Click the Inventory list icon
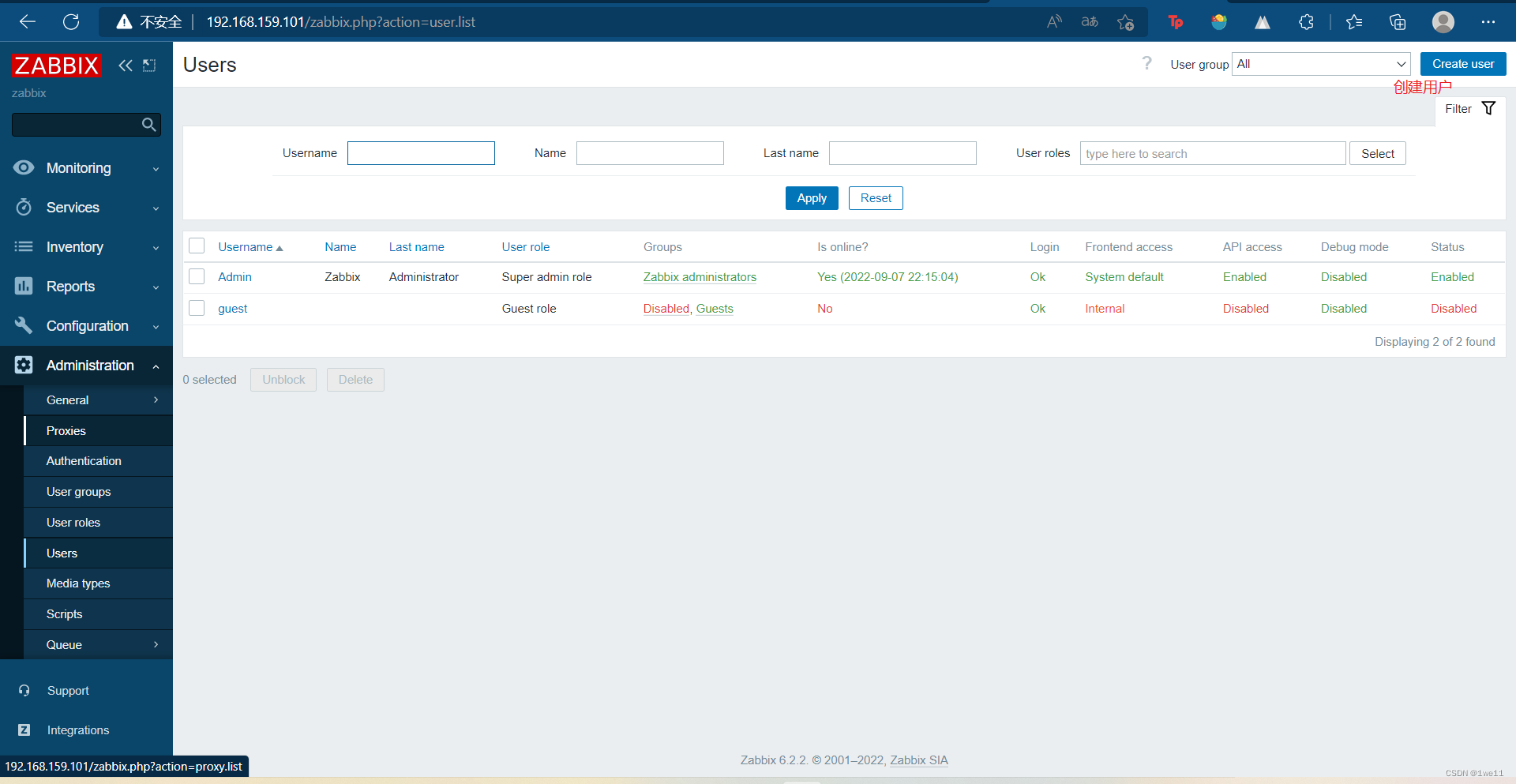 click(24, 246)
